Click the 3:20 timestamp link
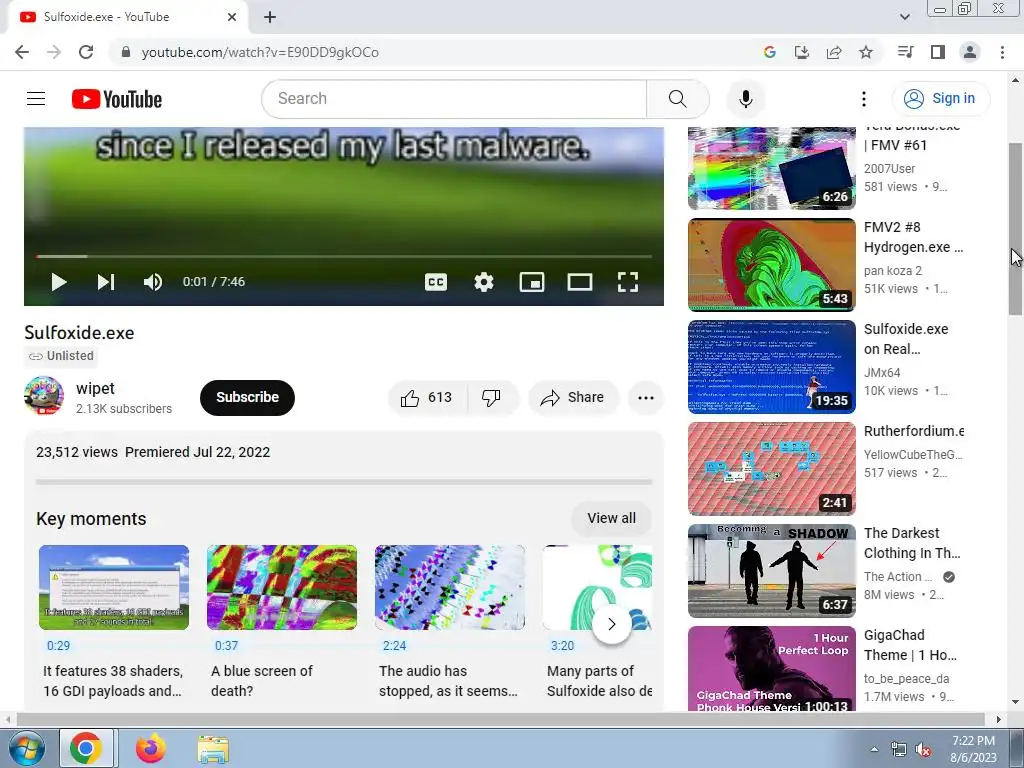1024x768 pixels. 562,646
